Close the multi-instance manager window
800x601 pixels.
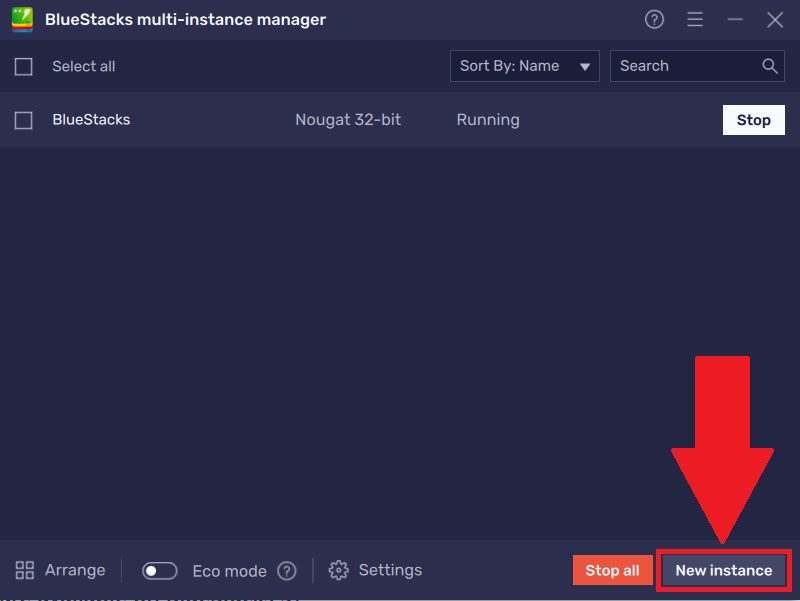(775, 20)
